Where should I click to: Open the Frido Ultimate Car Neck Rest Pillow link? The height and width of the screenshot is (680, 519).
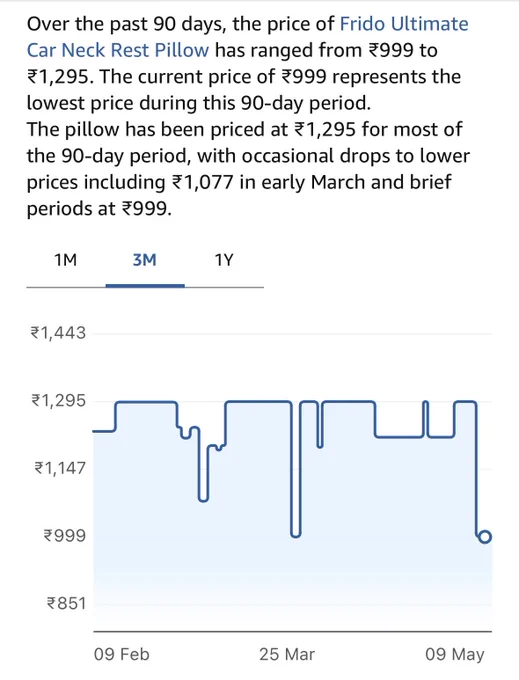point(247,37)
